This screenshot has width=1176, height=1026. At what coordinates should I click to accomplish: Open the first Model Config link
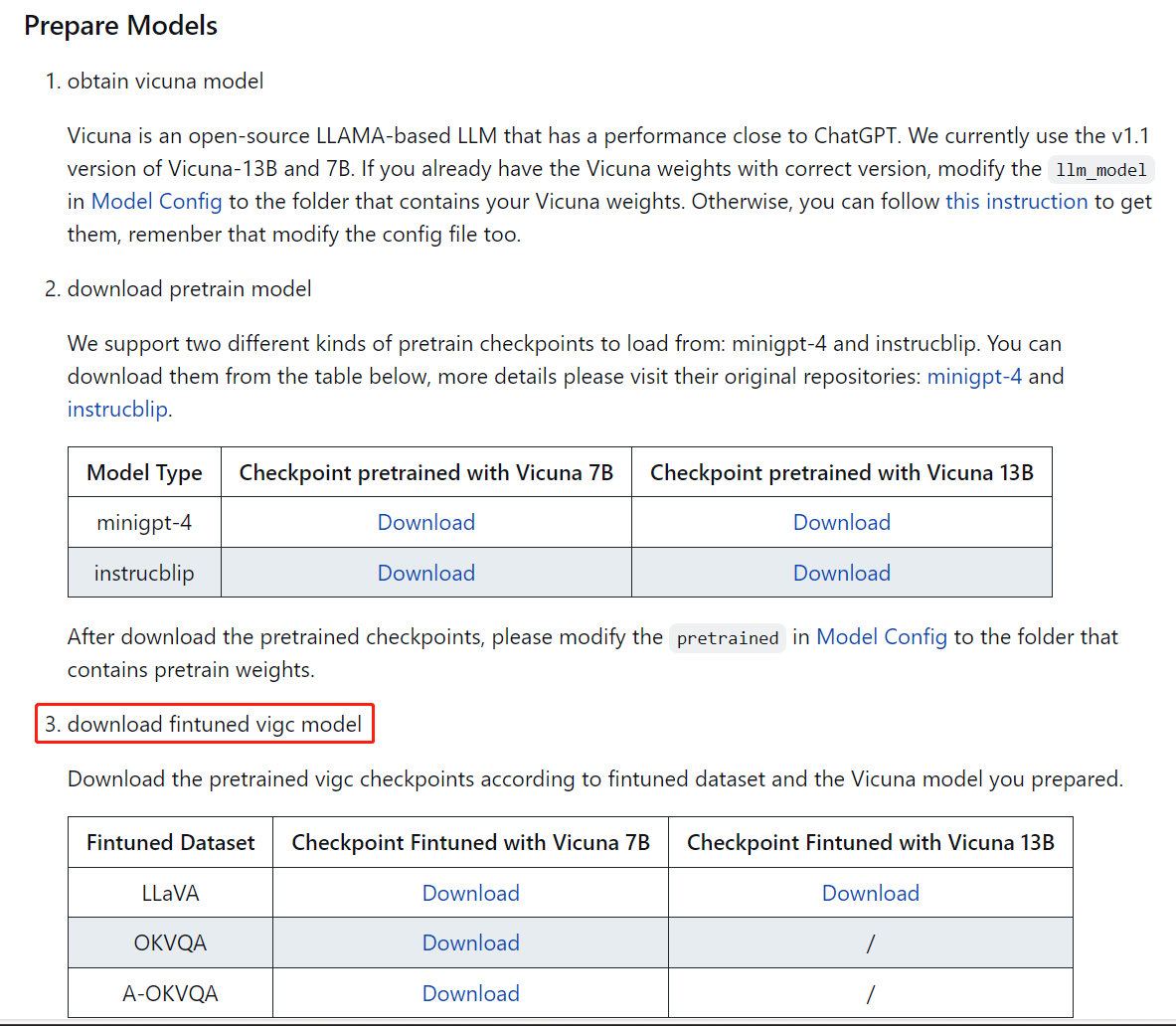[x=156, y=201]
